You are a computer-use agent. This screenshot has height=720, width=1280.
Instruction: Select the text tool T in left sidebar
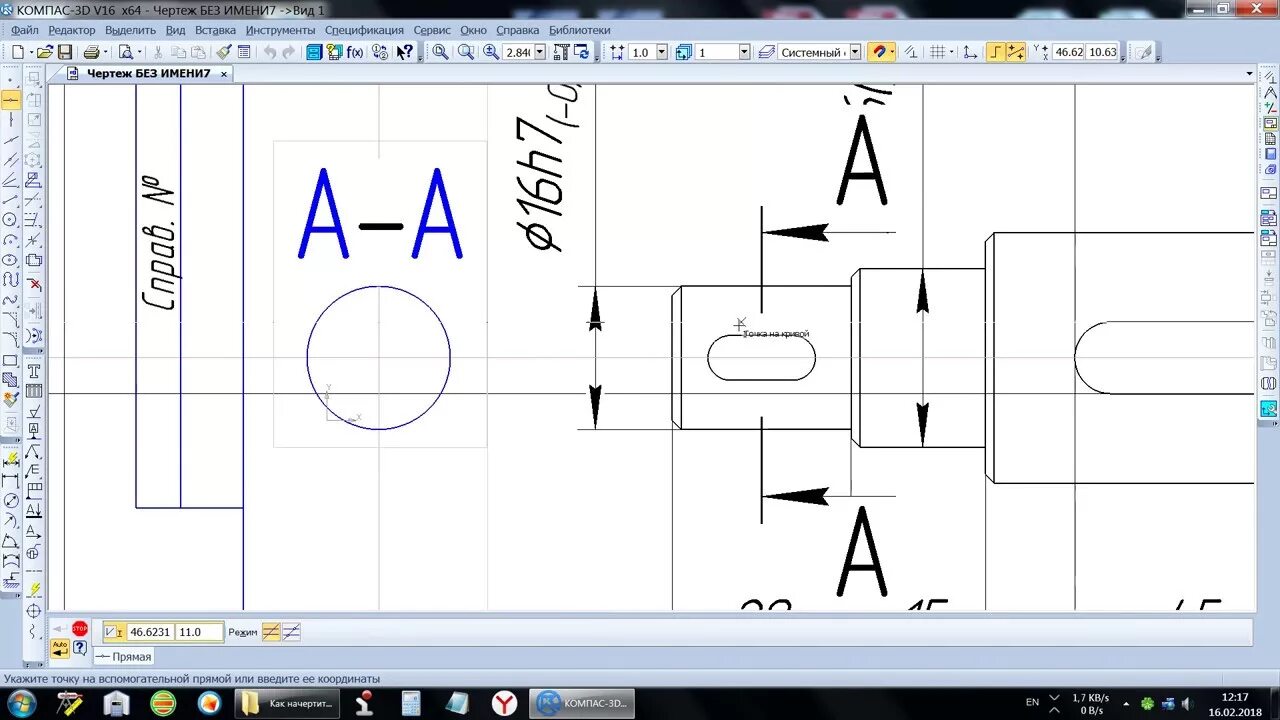pos(34,370)
